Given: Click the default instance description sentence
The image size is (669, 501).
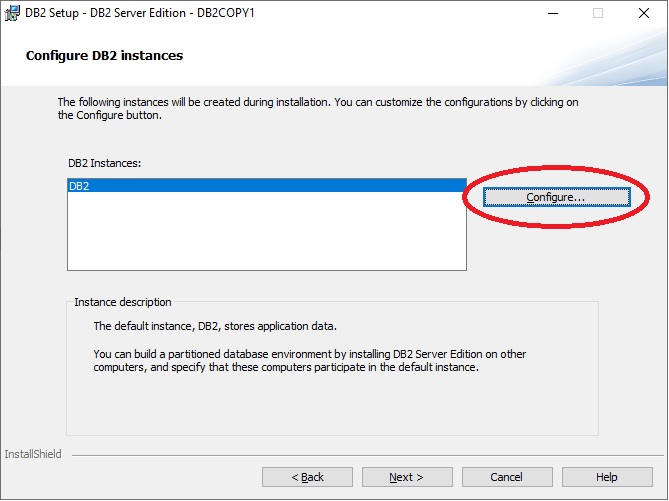Looking at the screenshot, I should pyautogui.click(x=215, y=326).
